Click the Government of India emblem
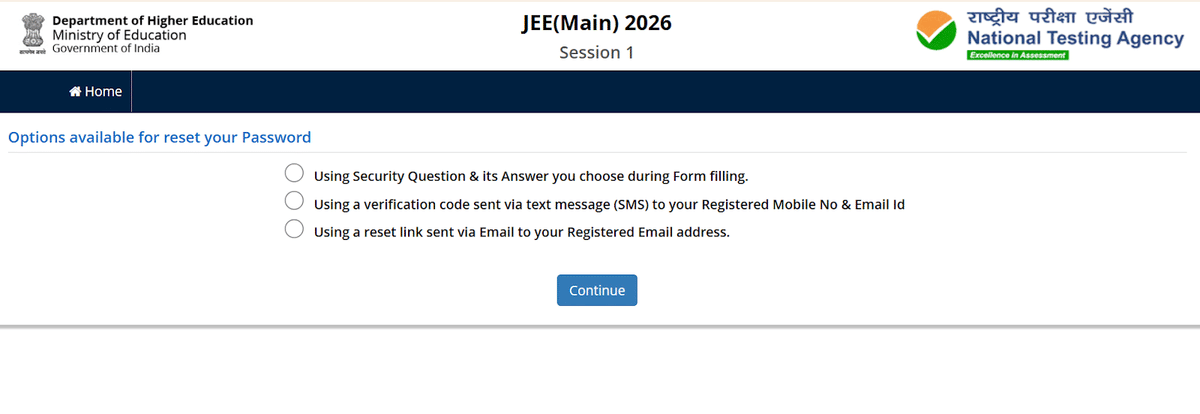 pyautogui.click(x=32, y=34)
